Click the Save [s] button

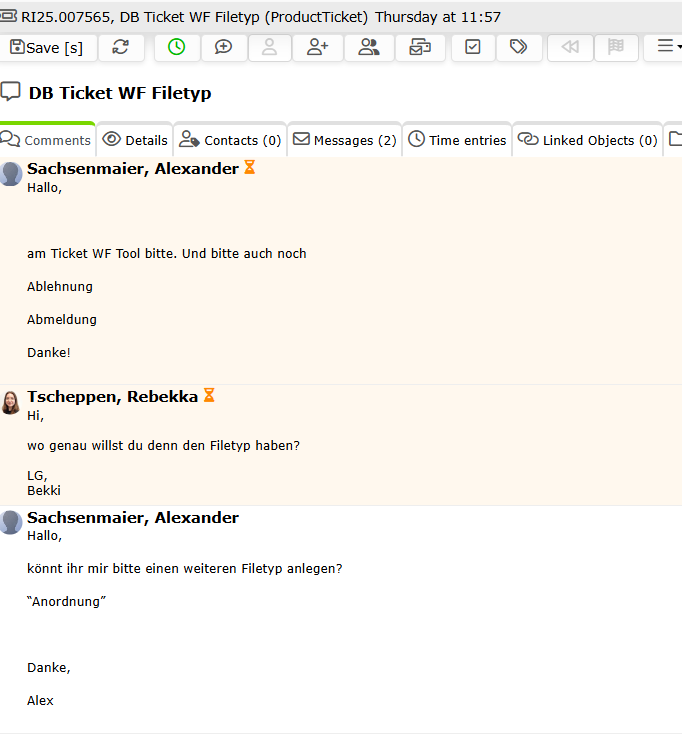pos(48,47)
